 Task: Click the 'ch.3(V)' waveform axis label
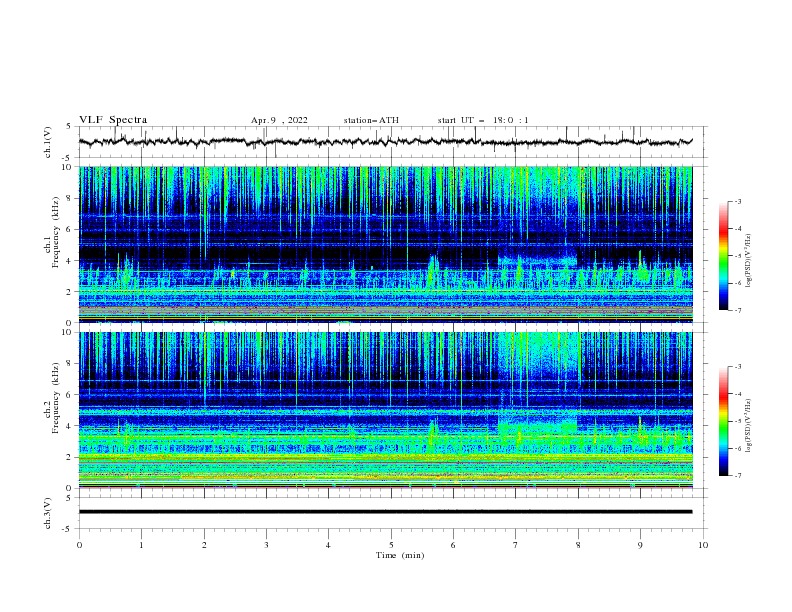(48, 513)
